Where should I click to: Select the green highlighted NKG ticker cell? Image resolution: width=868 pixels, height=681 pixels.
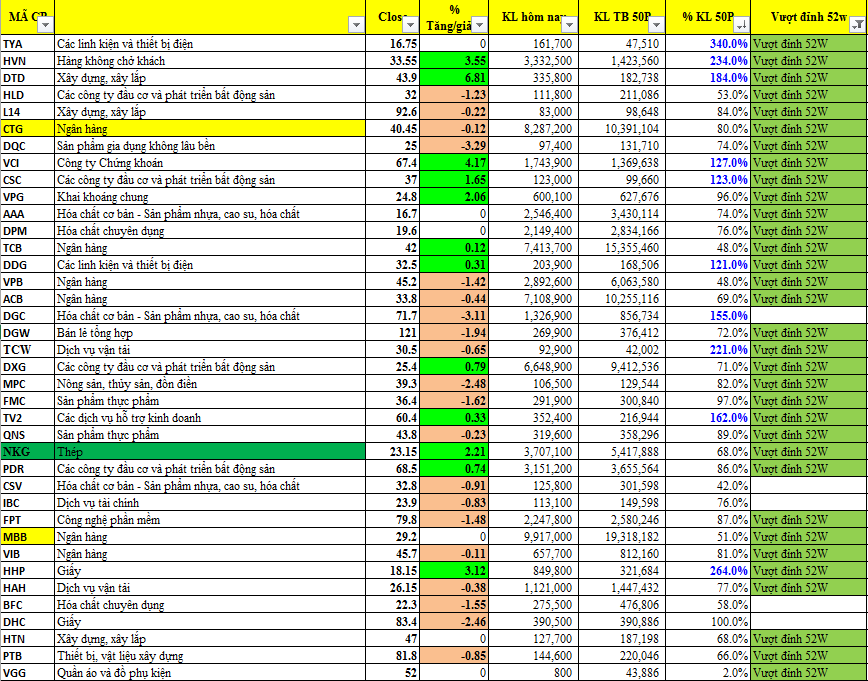[x=27, y=452]
